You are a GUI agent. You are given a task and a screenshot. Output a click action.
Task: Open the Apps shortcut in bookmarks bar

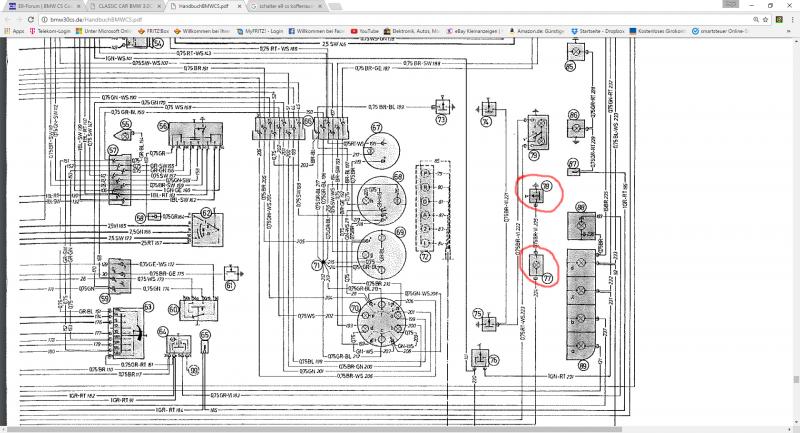[x=14, y=31]
